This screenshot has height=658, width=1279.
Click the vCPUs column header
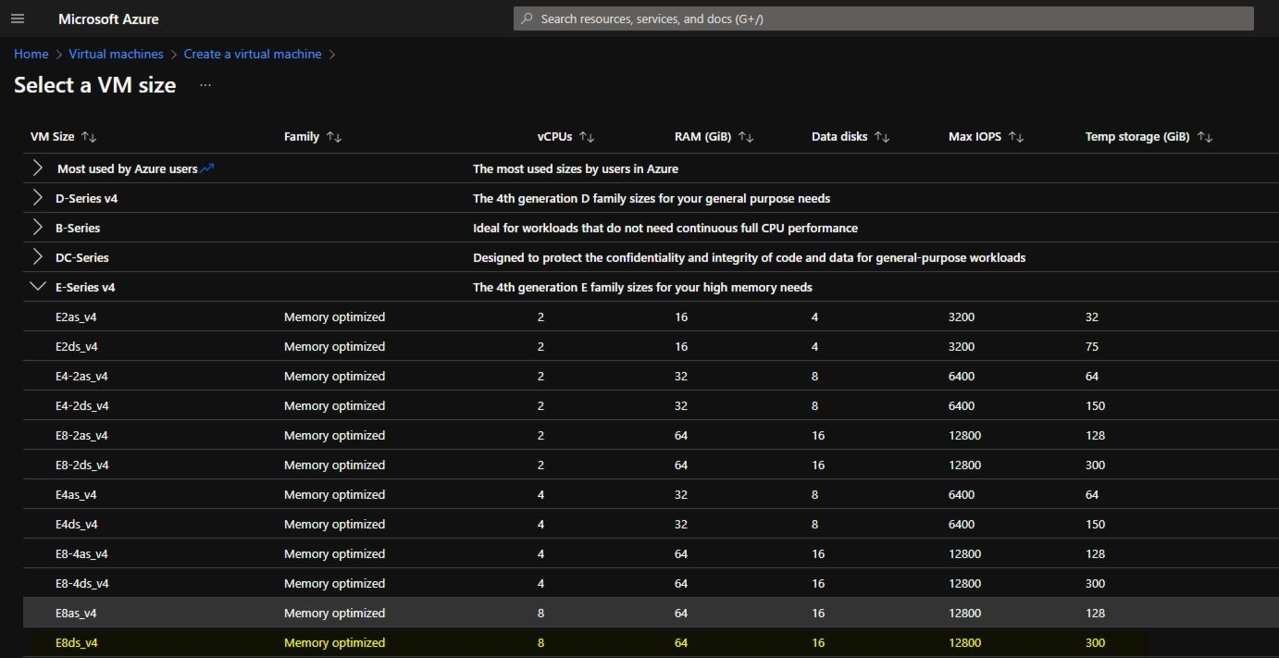[x=555, y=137]
